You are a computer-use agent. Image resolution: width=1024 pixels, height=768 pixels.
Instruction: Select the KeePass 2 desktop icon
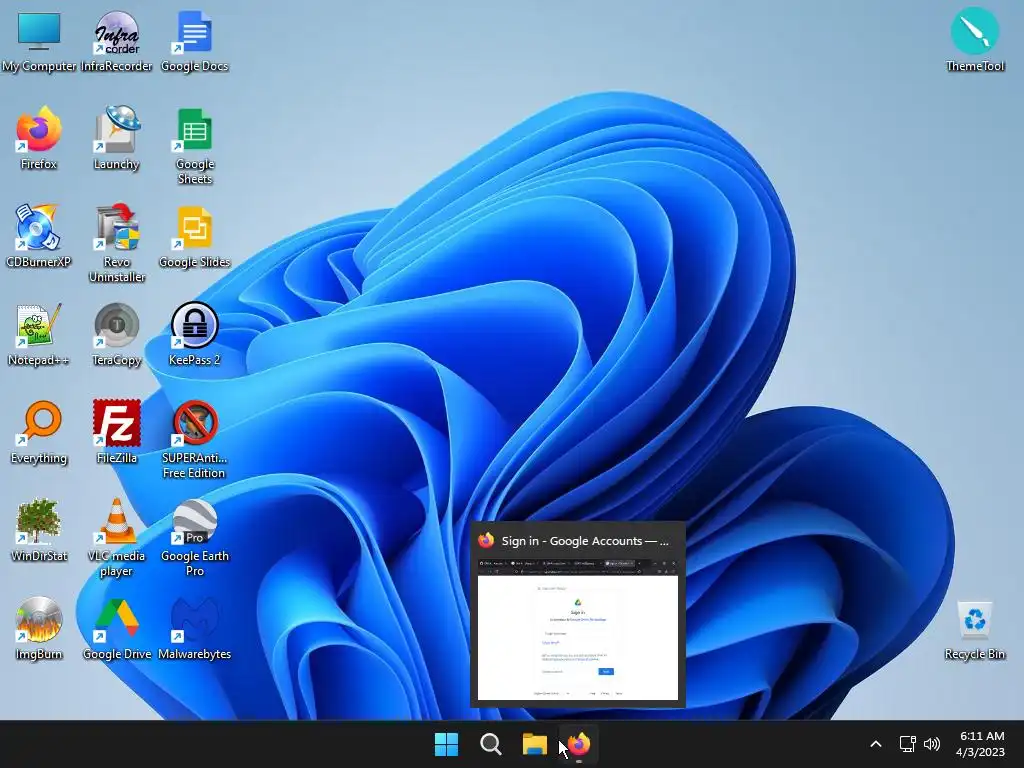point(194,334)
